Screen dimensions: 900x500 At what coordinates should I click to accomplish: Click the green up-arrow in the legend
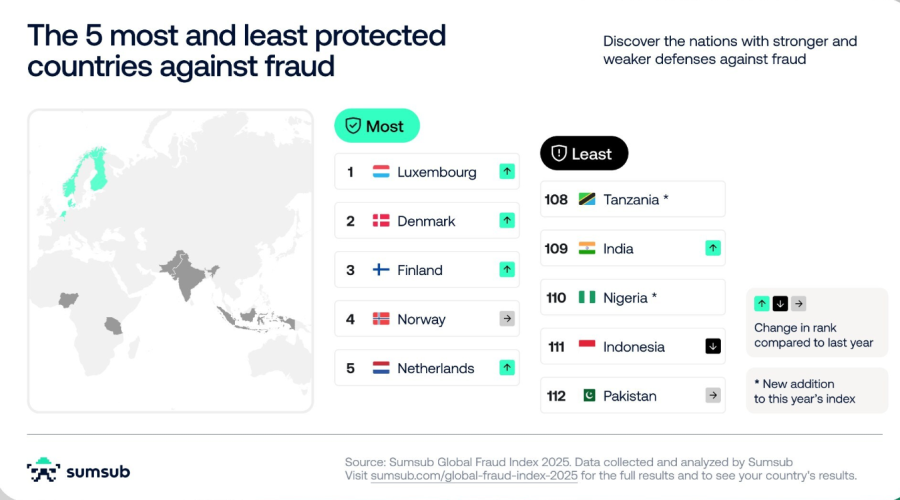pos(762,304)
